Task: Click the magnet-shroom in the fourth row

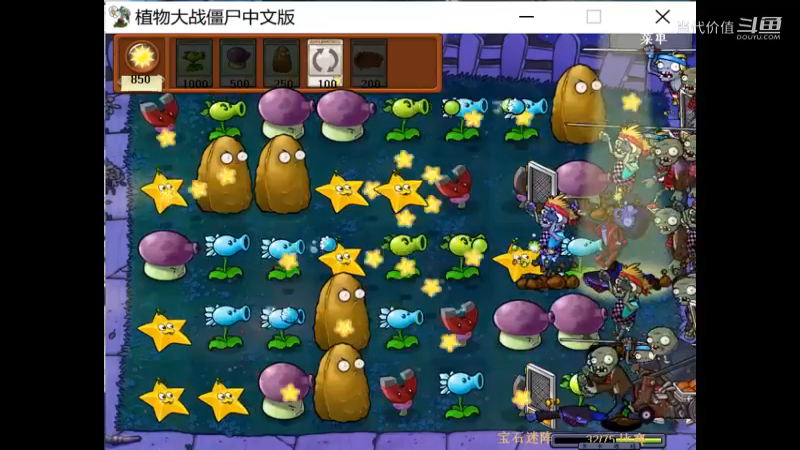Action: pos(459,322)
